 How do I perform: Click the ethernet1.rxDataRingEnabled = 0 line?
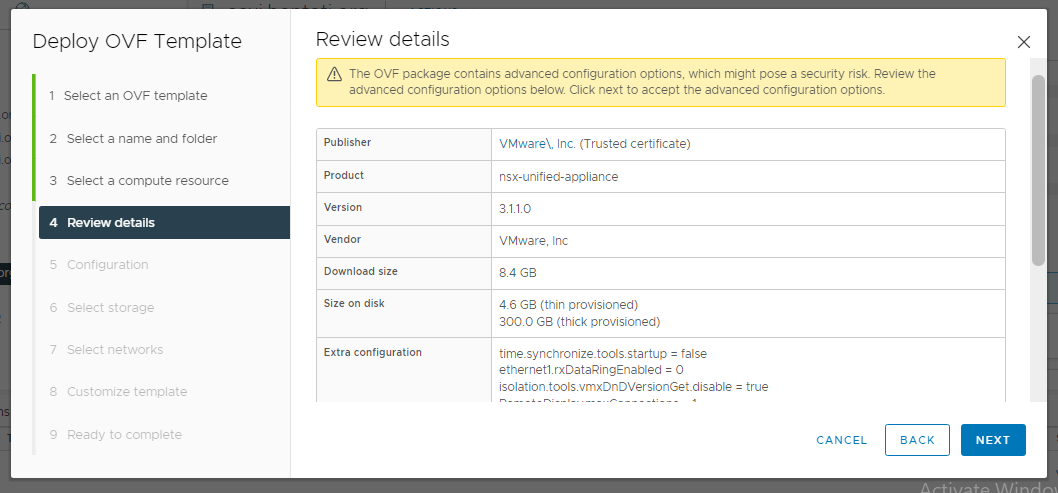[592, 370]
